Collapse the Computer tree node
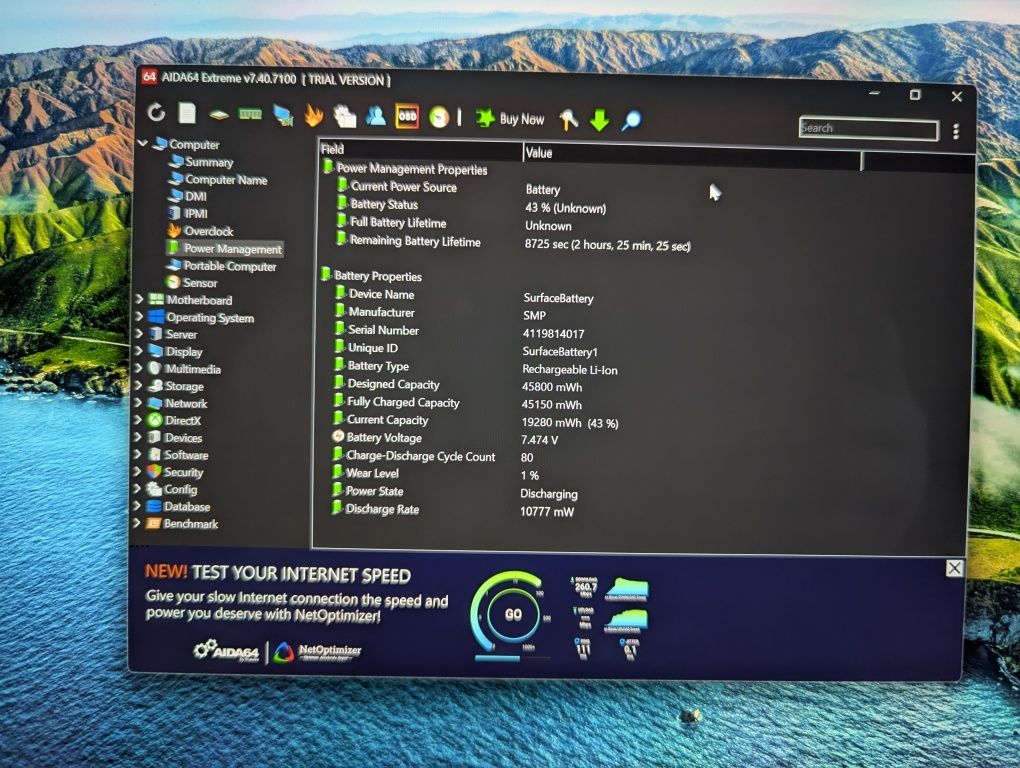1020x768 pixels. click(143, 143)
